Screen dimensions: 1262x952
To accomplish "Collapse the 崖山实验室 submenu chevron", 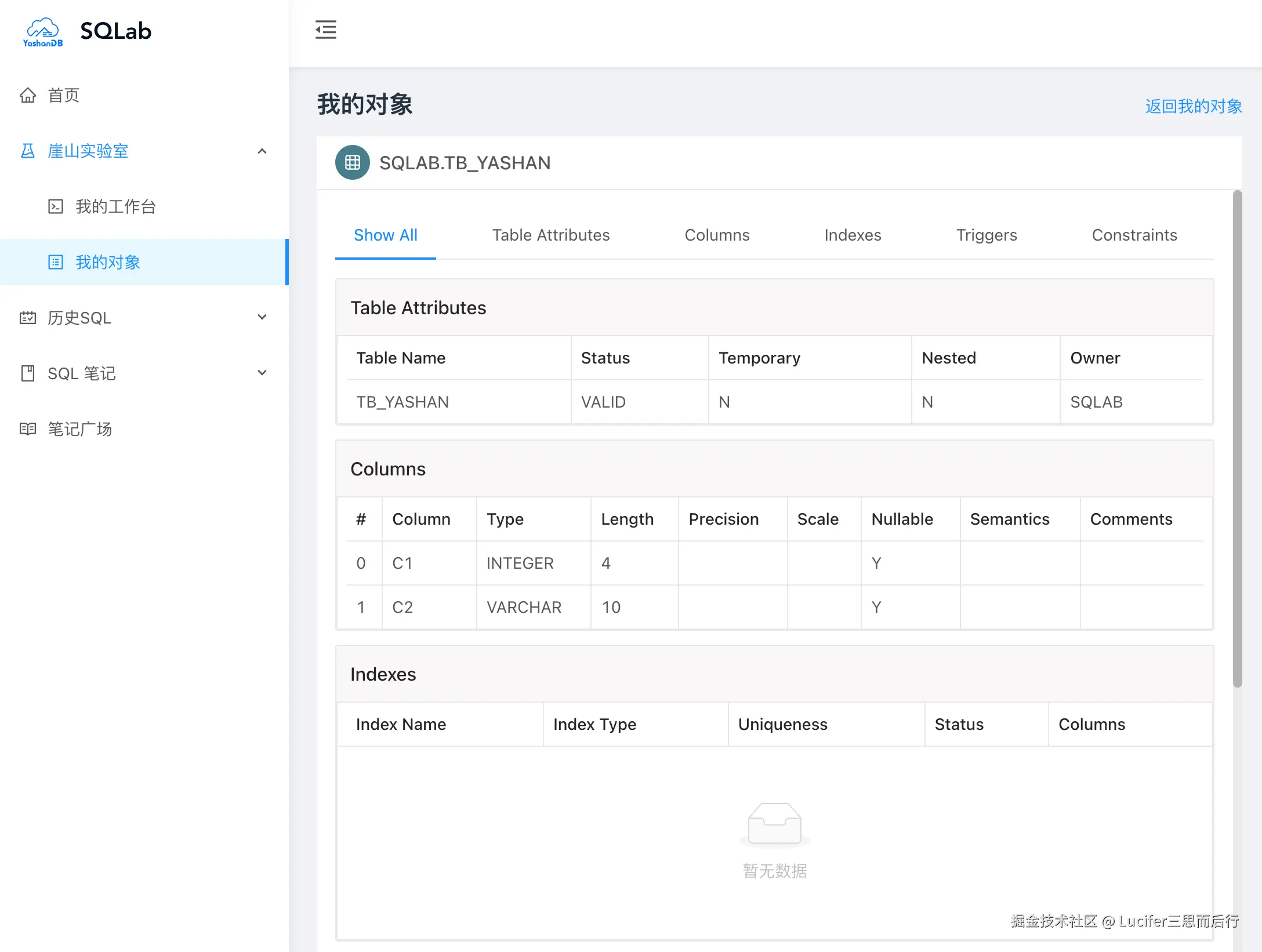I will click(262, 151).
